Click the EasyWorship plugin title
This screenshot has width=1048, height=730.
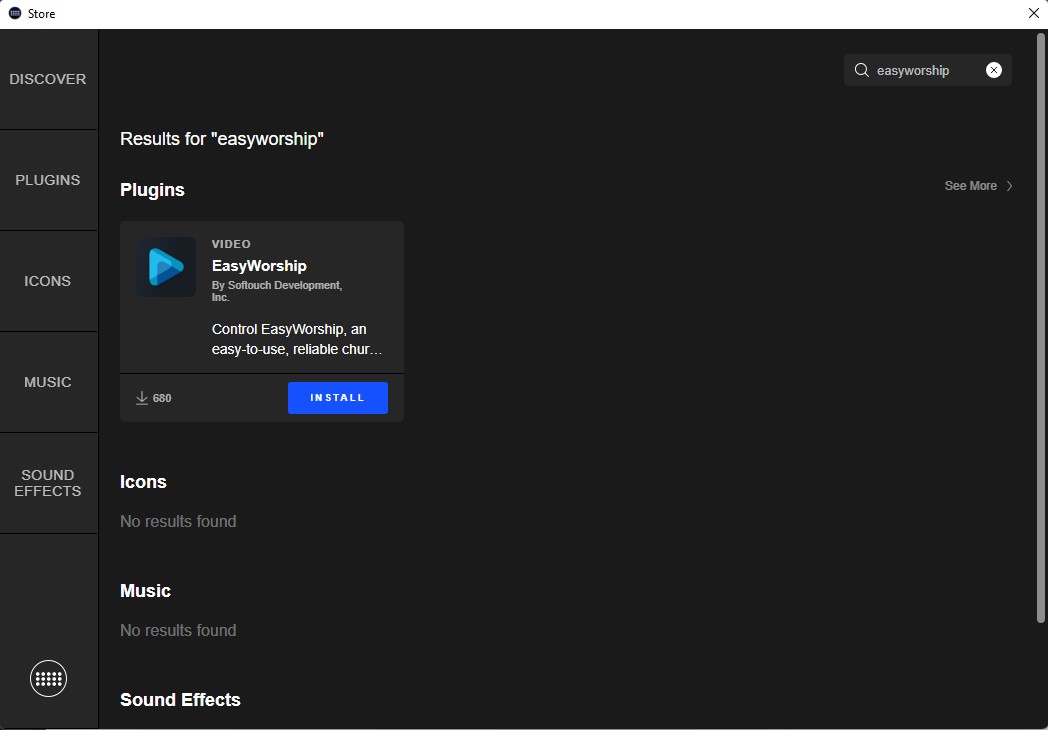coord(259,265)
